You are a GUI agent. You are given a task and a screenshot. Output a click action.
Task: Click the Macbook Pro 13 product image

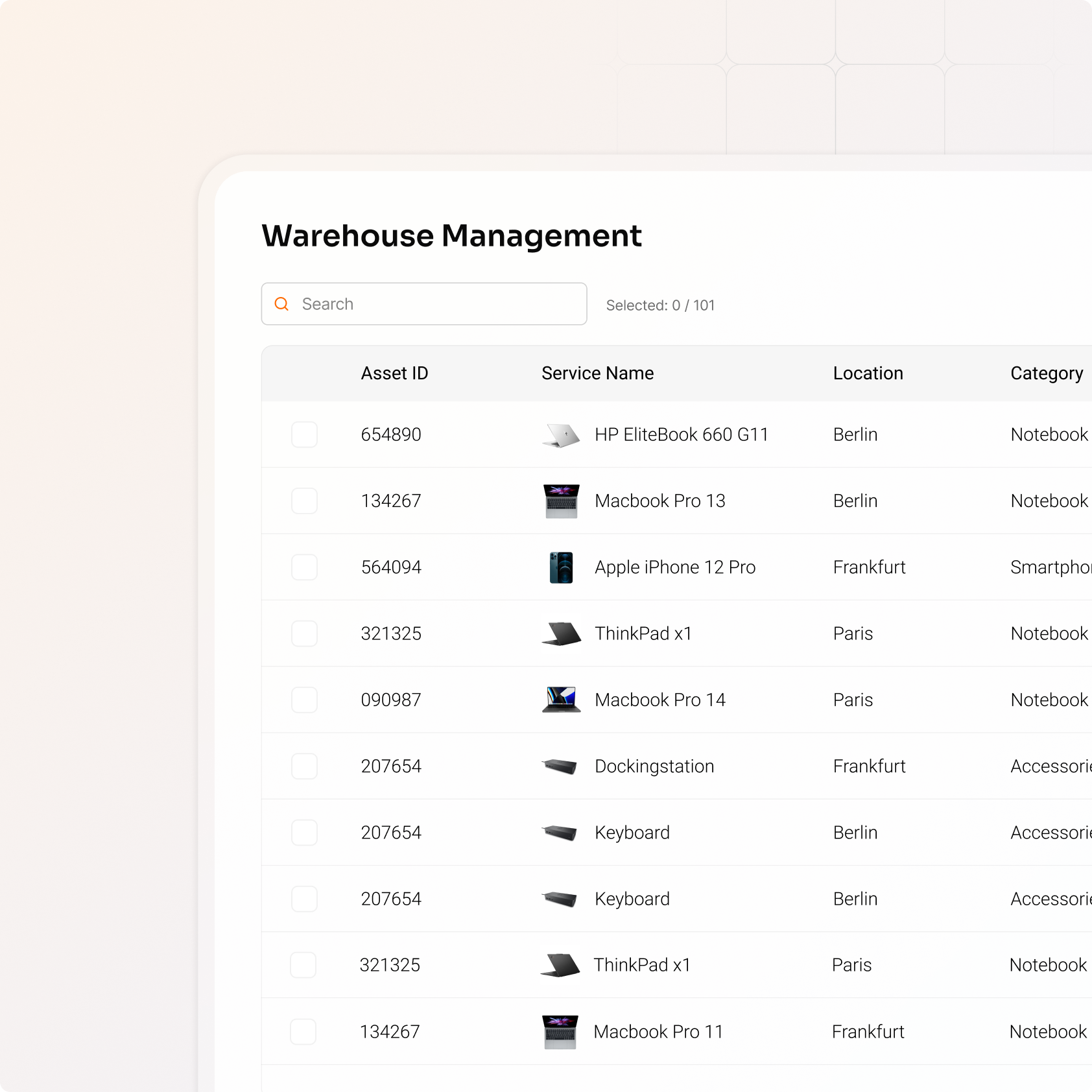[x=561, y=501]
